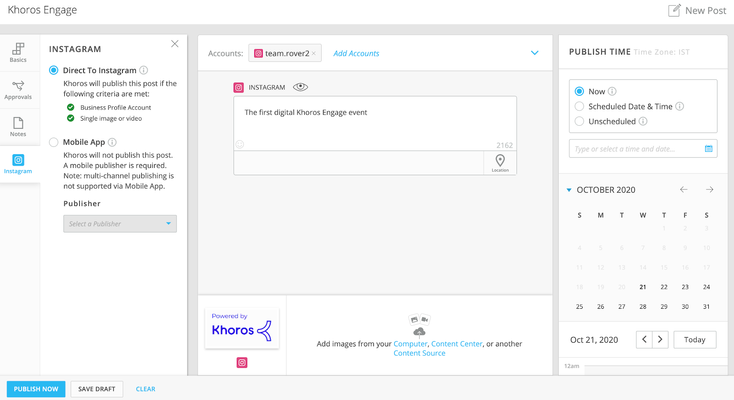Remove team.rover2 account chip
Viewport: 734px width, 400px height.
pos(314,53)
